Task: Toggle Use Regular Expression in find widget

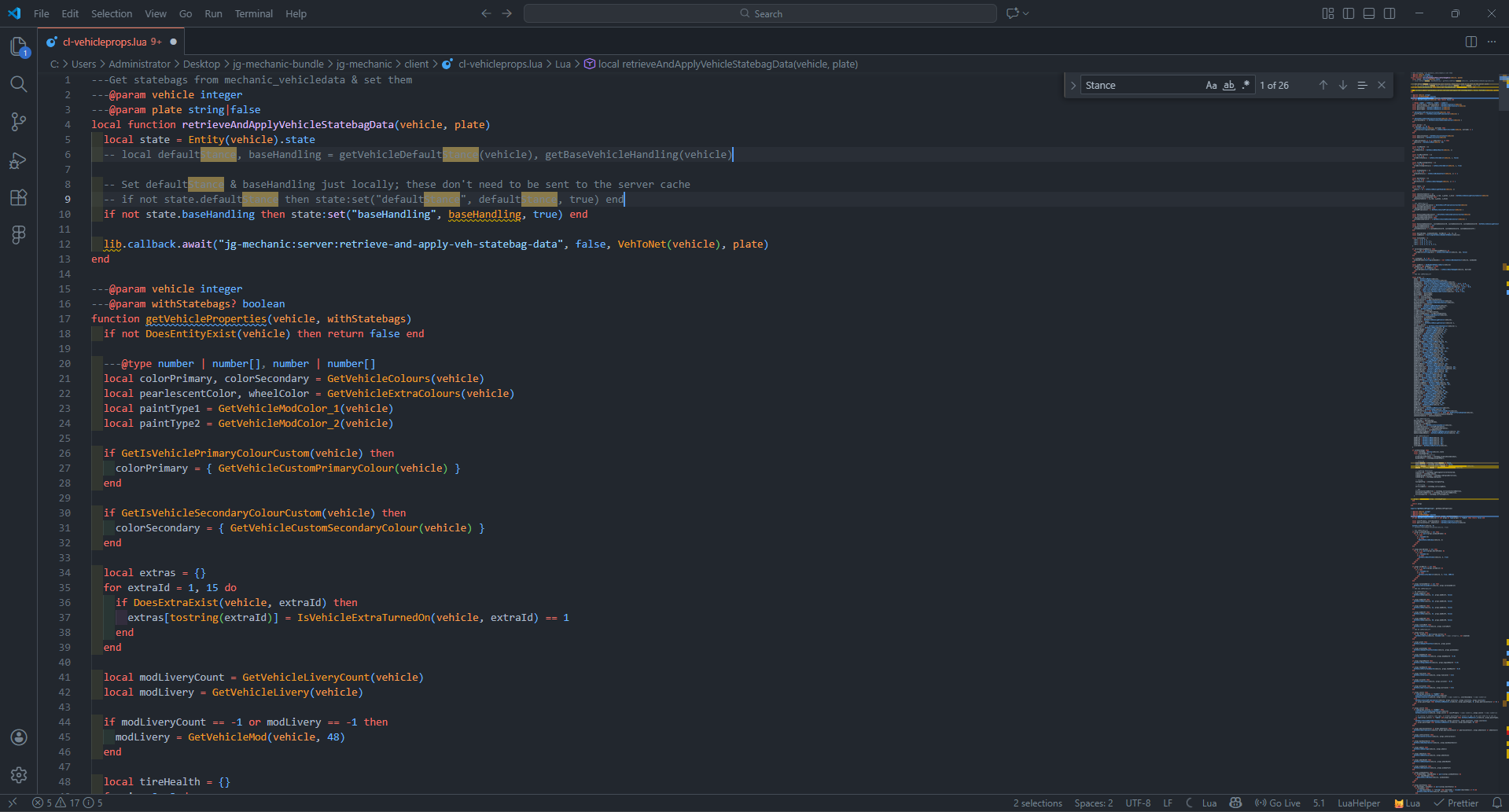Action: coord(1246,85)
